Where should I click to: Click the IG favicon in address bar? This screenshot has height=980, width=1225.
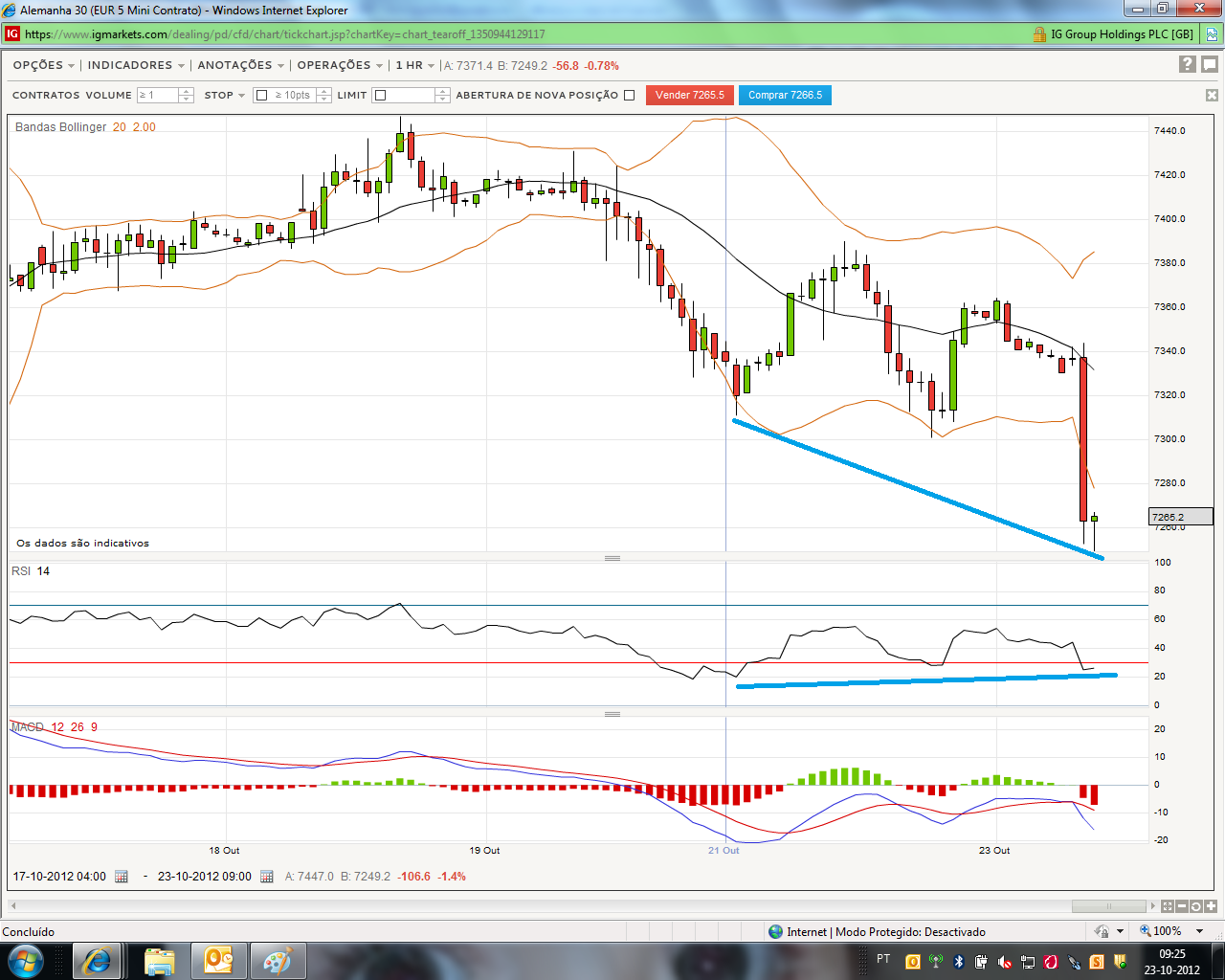tap(12, 34)
